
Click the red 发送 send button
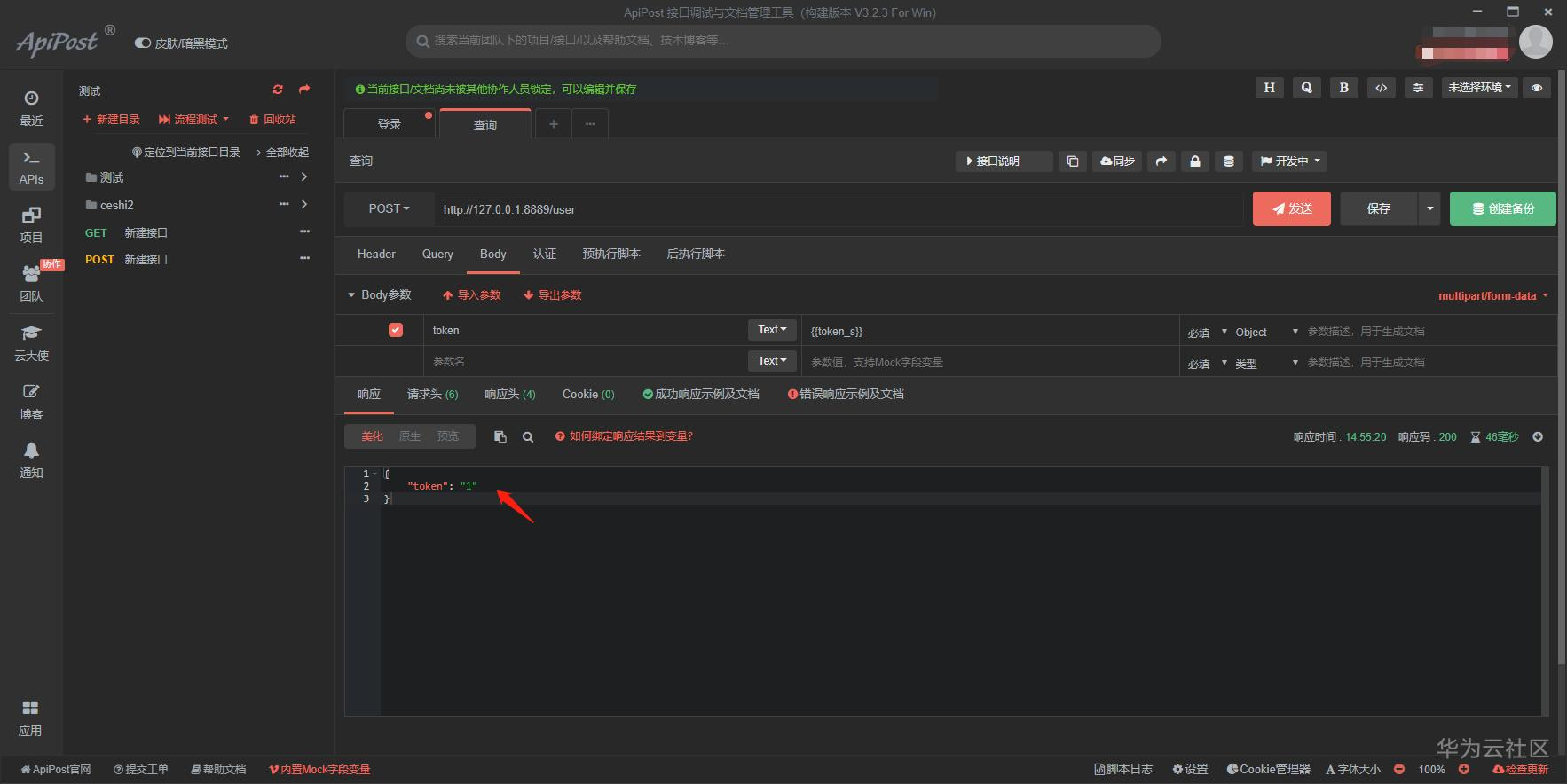[1292, 209]
